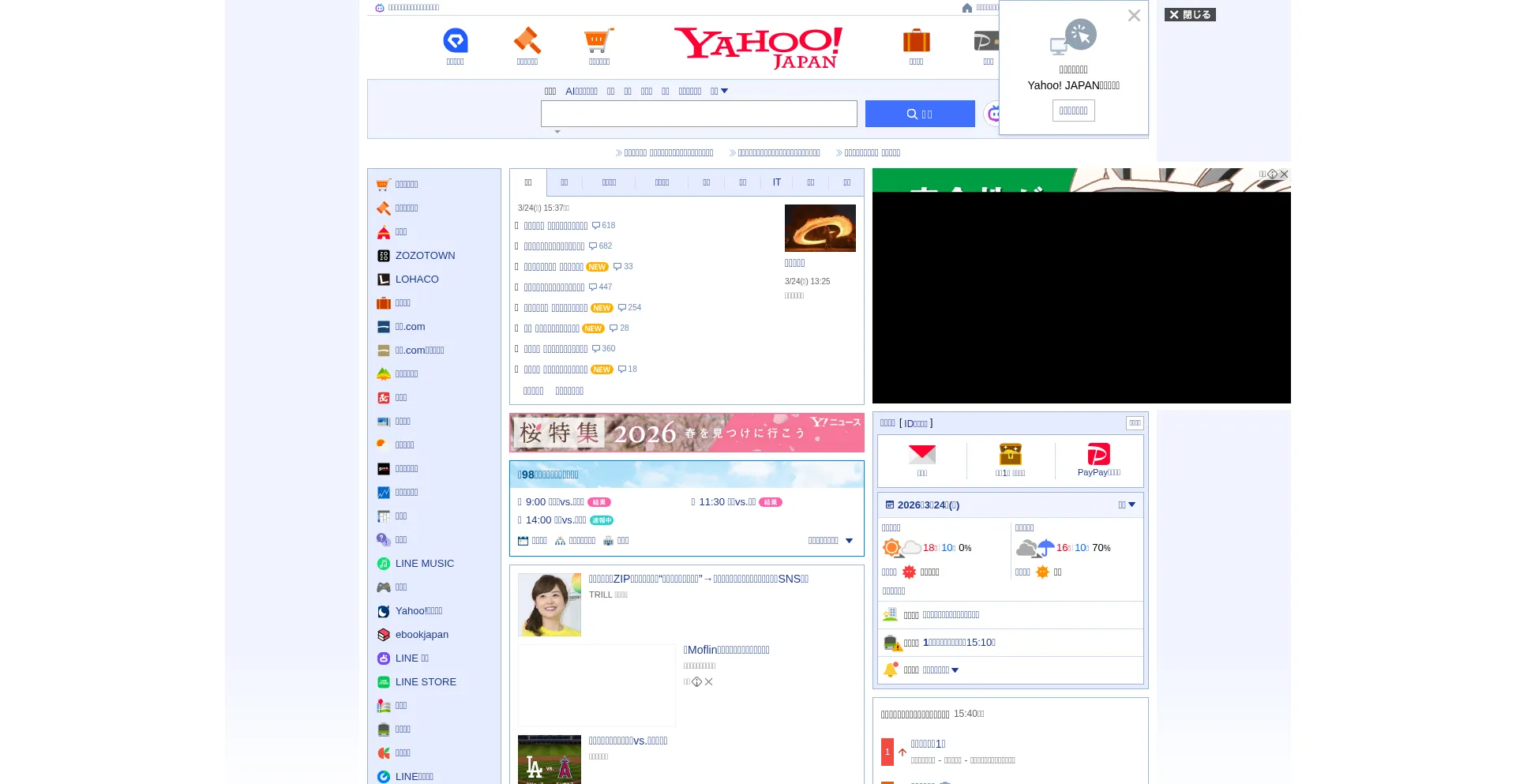Click the train delay warning icon
The width and height of the screenshot is (1516, 784).
click(x=892, y=643)
